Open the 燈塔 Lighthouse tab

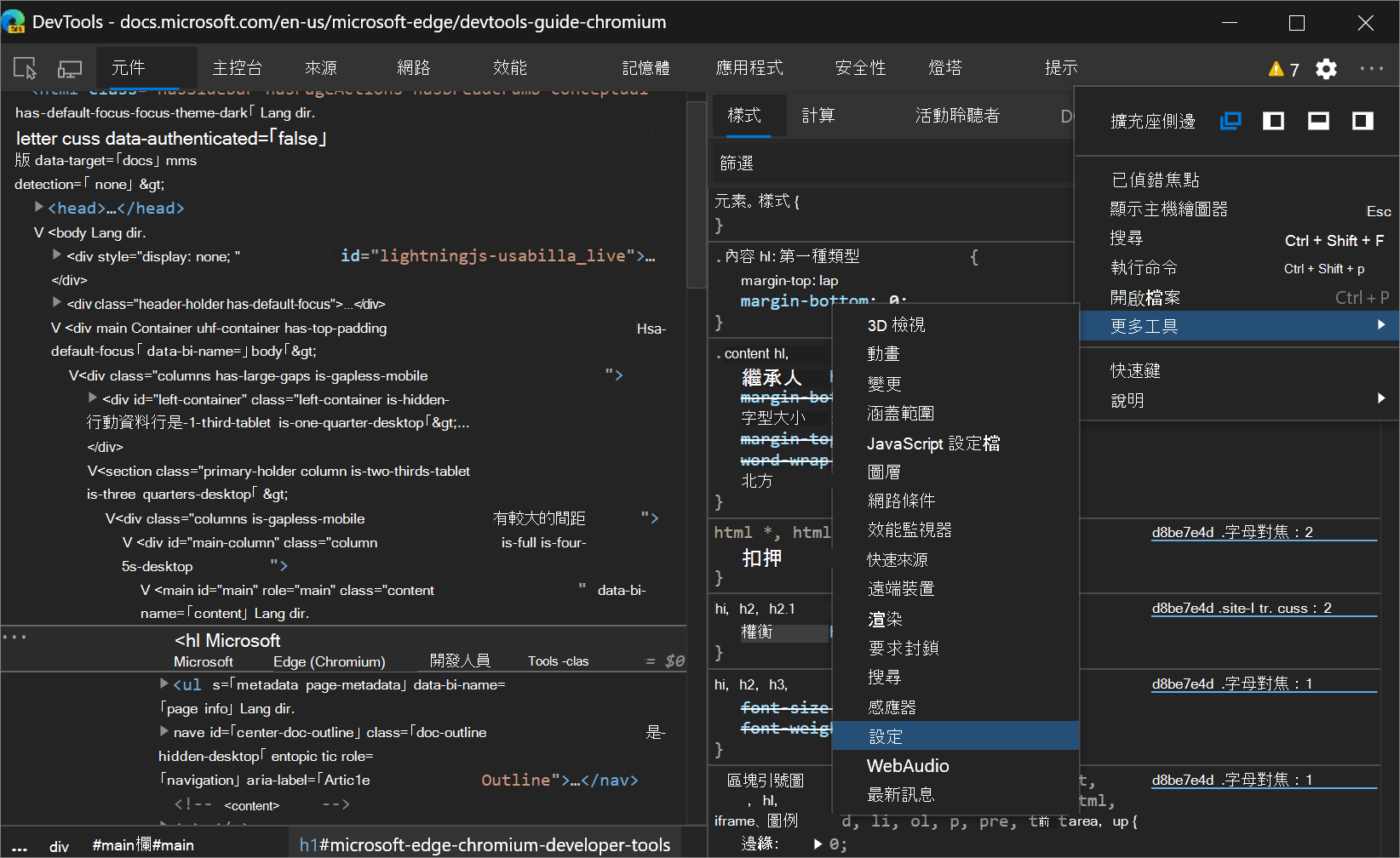tap(945, 68)
